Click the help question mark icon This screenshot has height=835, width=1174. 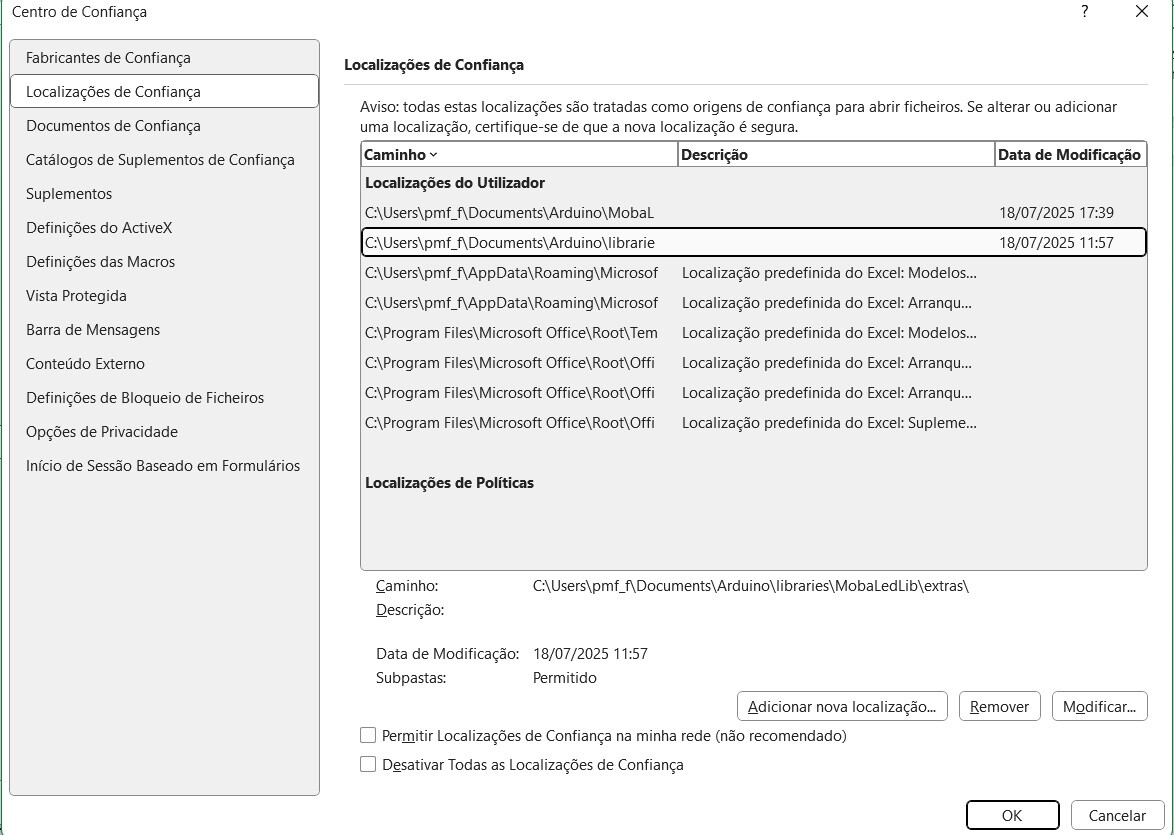tap(1085, 12)
